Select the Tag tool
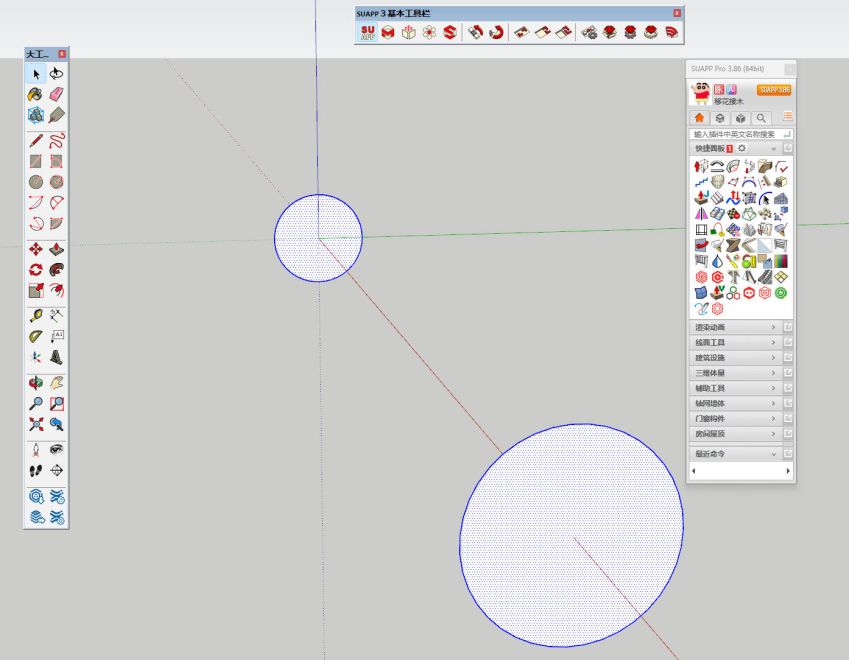This screenshot has height=660, width=849. [56, 115]
